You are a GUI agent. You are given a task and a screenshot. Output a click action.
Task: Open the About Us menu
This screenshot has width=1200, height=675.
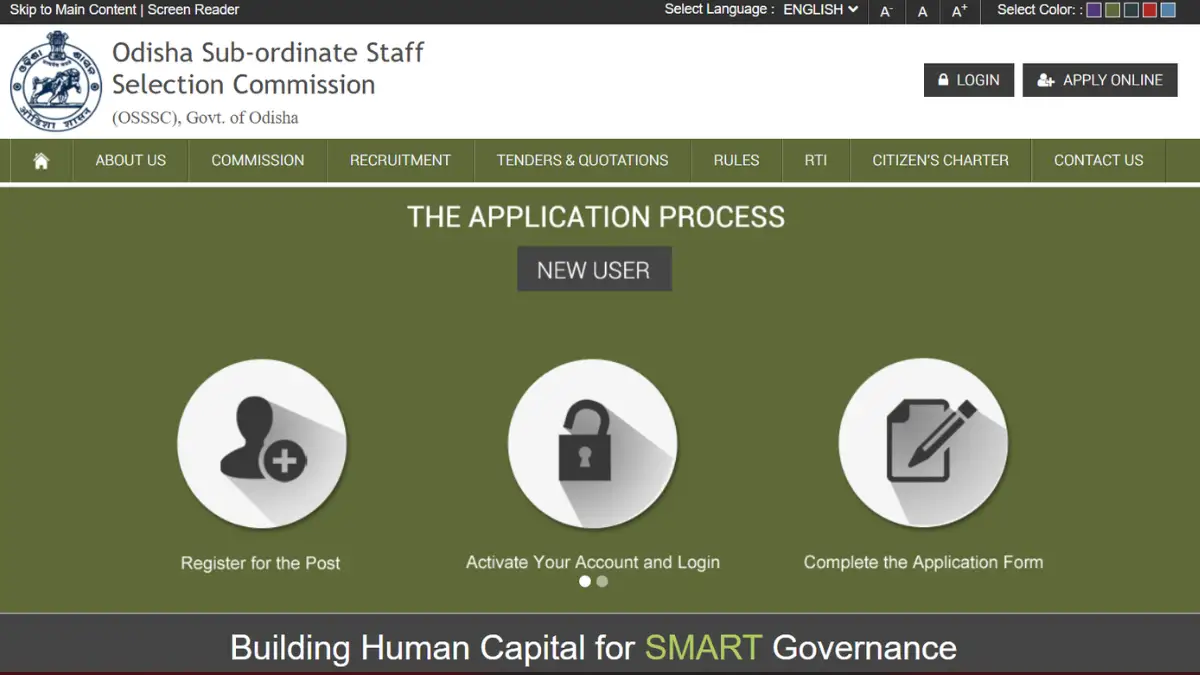tap(131, 160)
